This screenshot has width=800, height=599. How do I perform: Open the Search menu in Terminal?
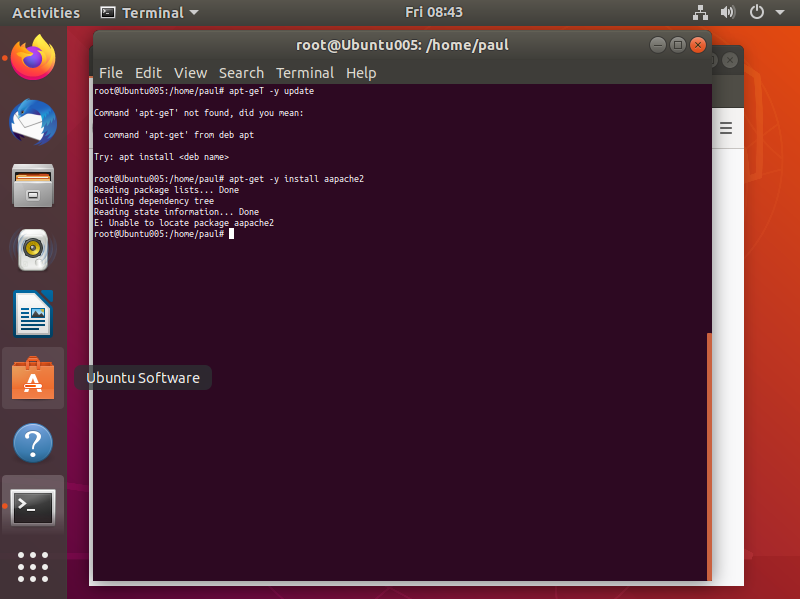241,73
